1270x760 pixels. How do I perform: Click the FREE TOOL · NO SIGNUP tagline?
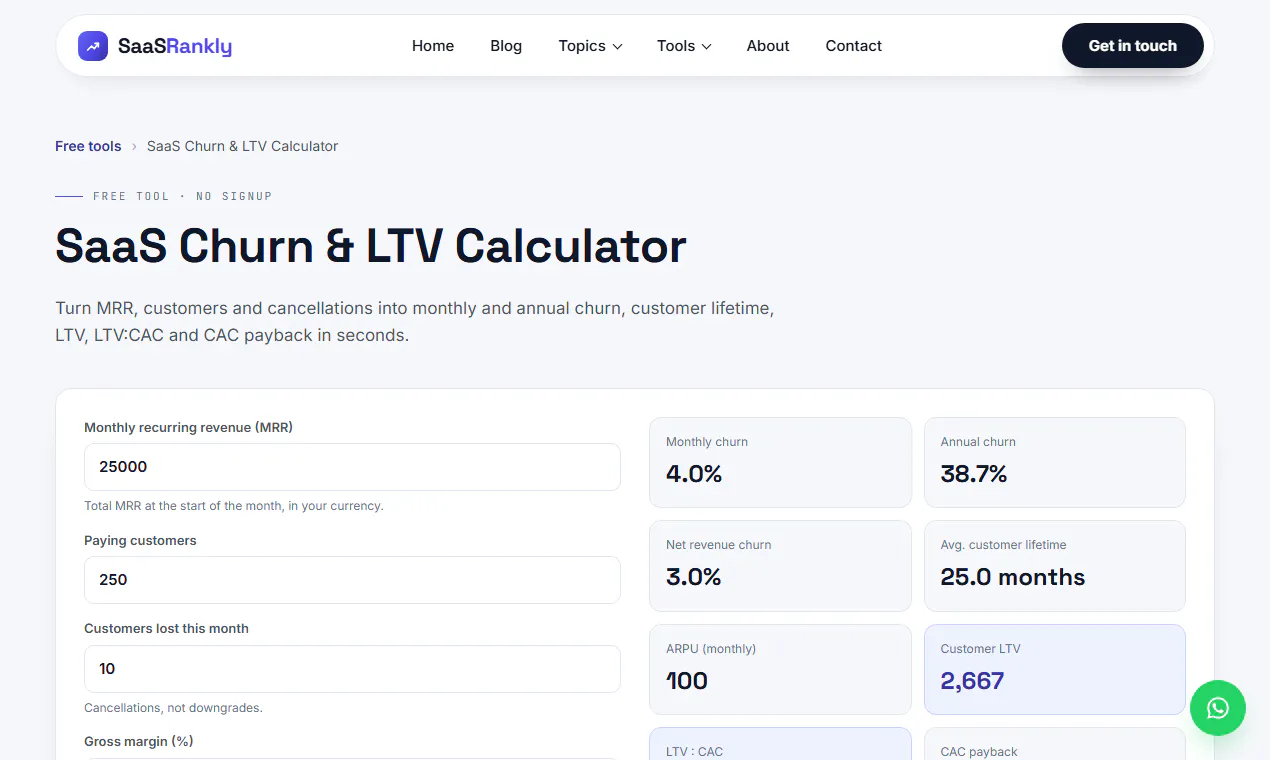tap(182, 196)
